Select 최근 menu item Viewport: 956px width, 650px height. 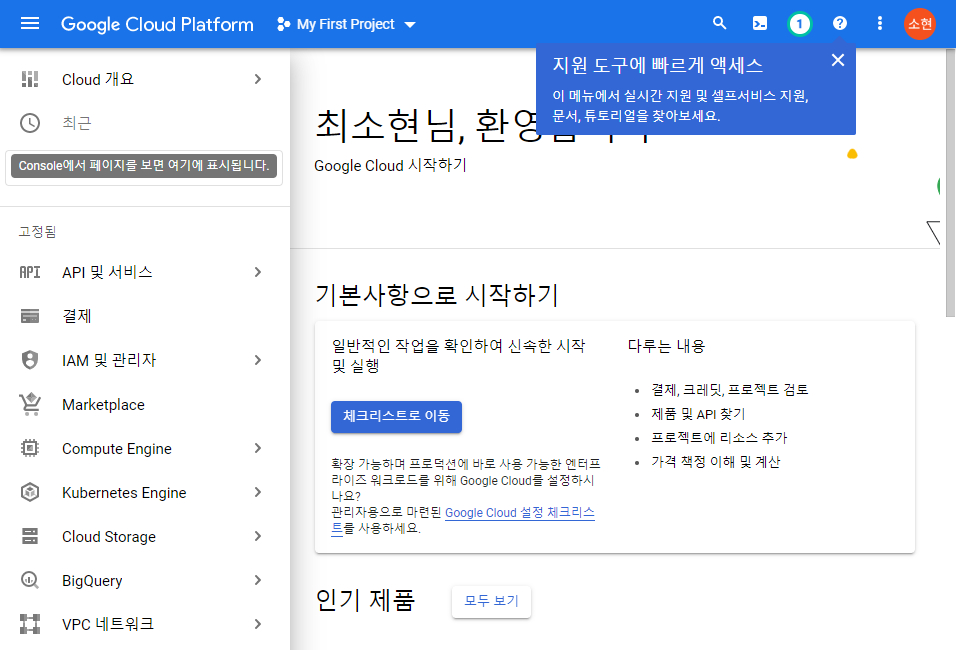[x=144, y=123]
